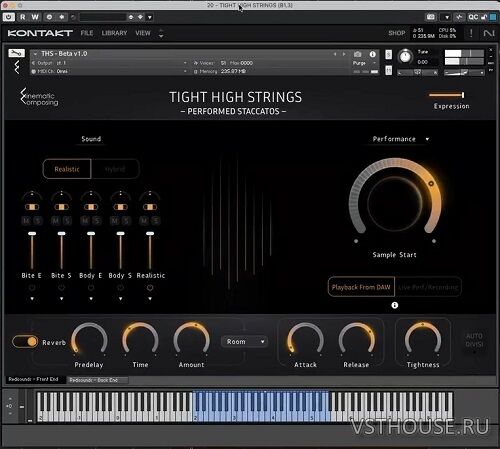Click the info icon below Playback From DAW

coord(395,305)
